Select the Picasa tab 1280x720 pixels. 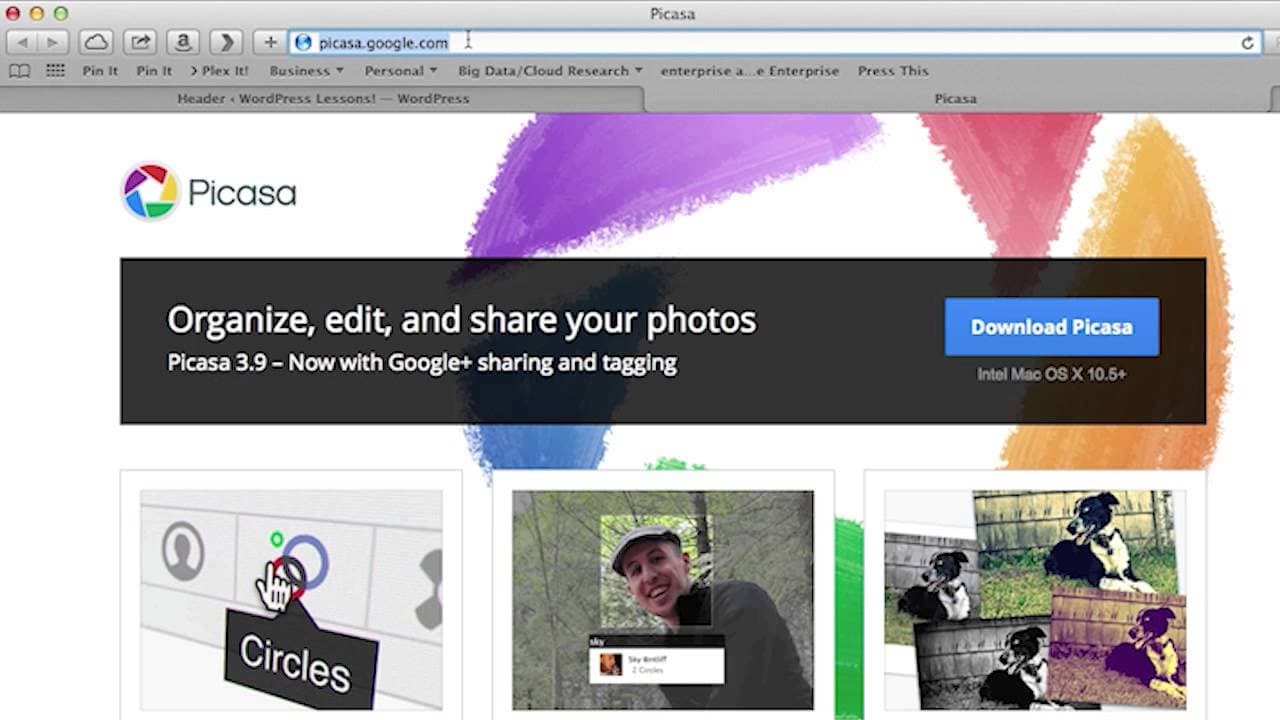point(955,99)
